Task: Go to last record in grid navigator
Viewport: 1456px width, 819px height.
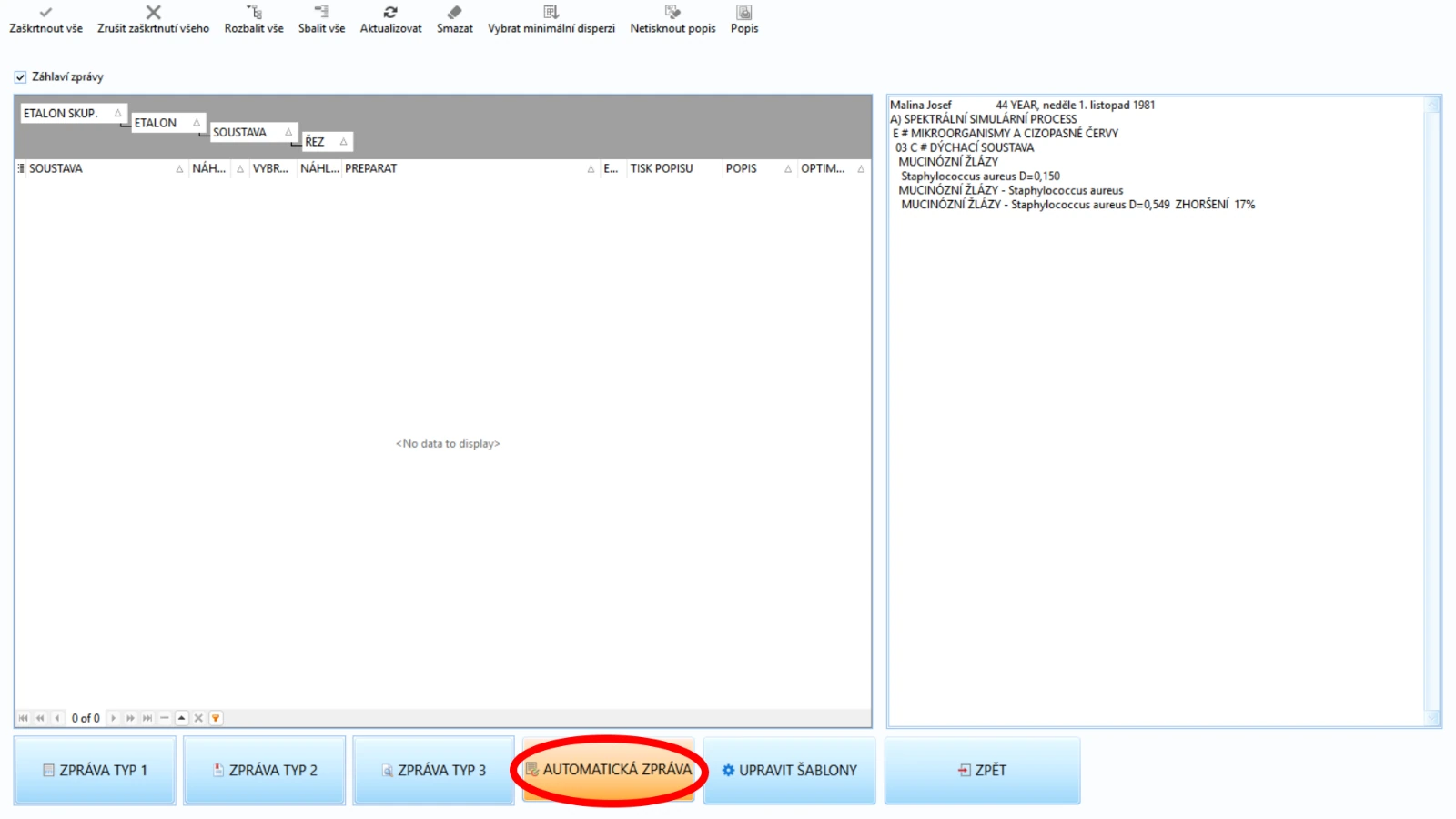Action: click(x=147, y=718)
